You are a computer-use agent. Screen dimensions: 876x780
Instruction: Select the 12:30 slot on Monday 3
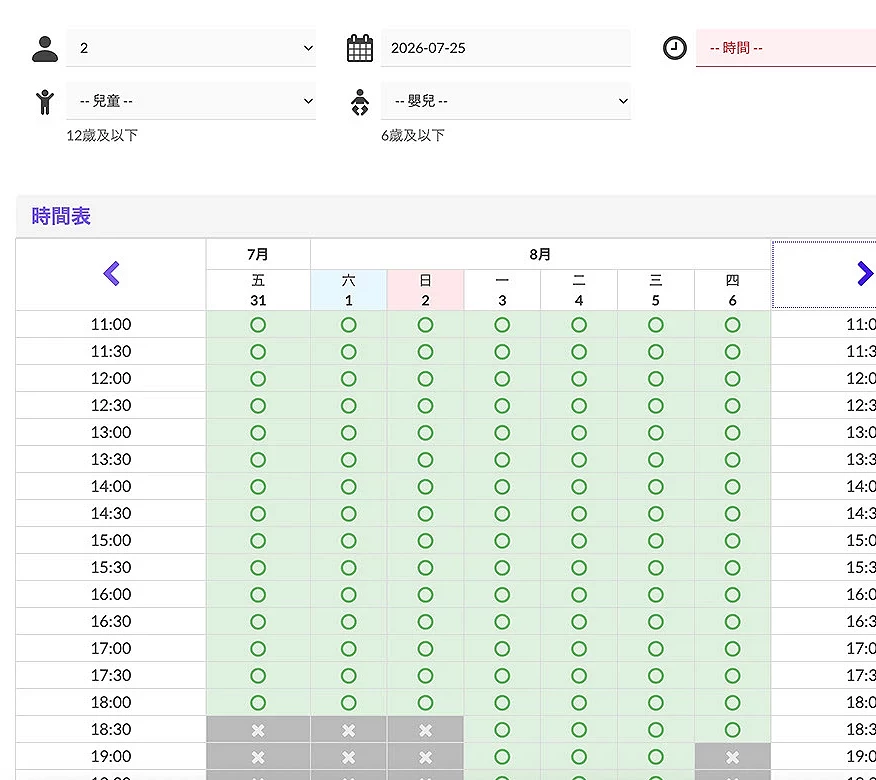tap(502, 406)
